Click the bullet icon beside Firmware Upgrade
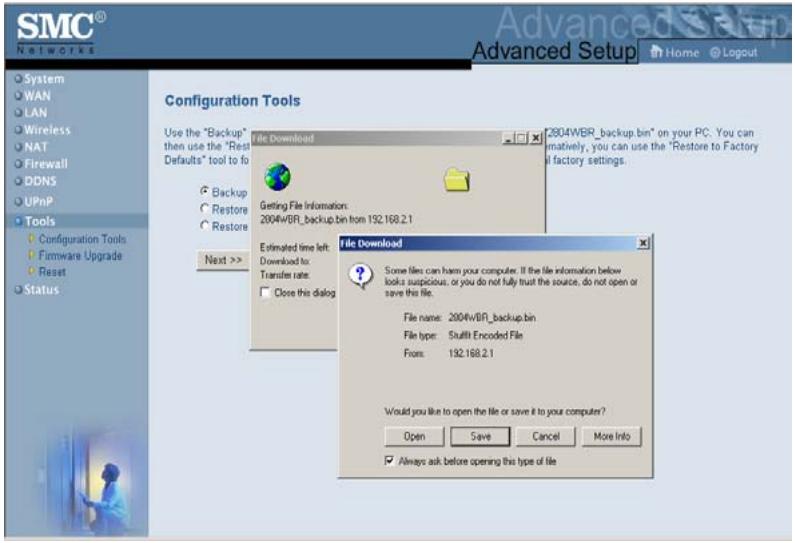This screenshot has height=543, width=795. click(31, 255)
